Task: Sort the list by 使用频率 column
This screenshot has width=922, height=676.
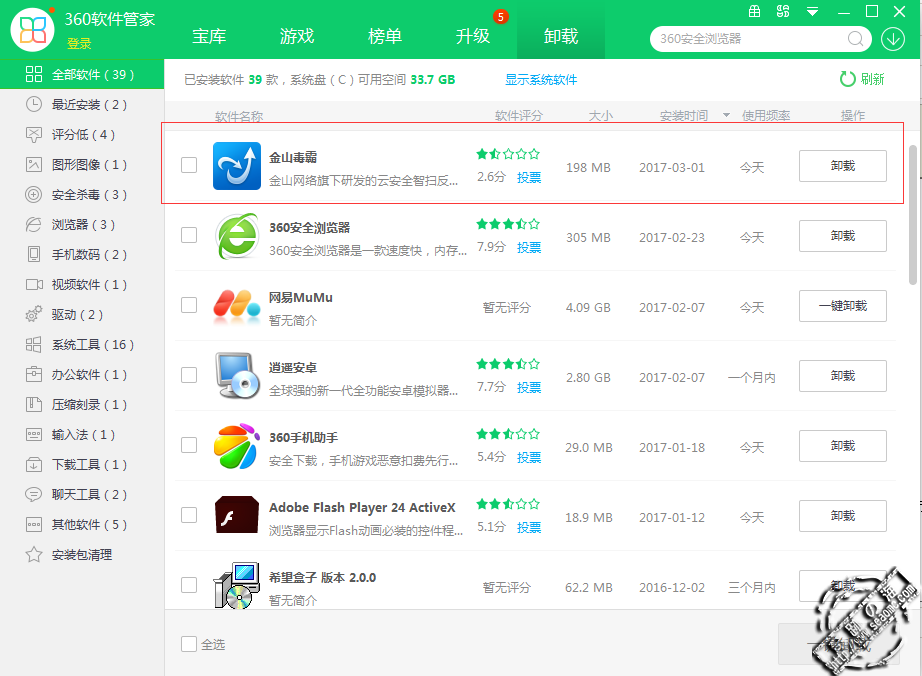Action: 766,115
